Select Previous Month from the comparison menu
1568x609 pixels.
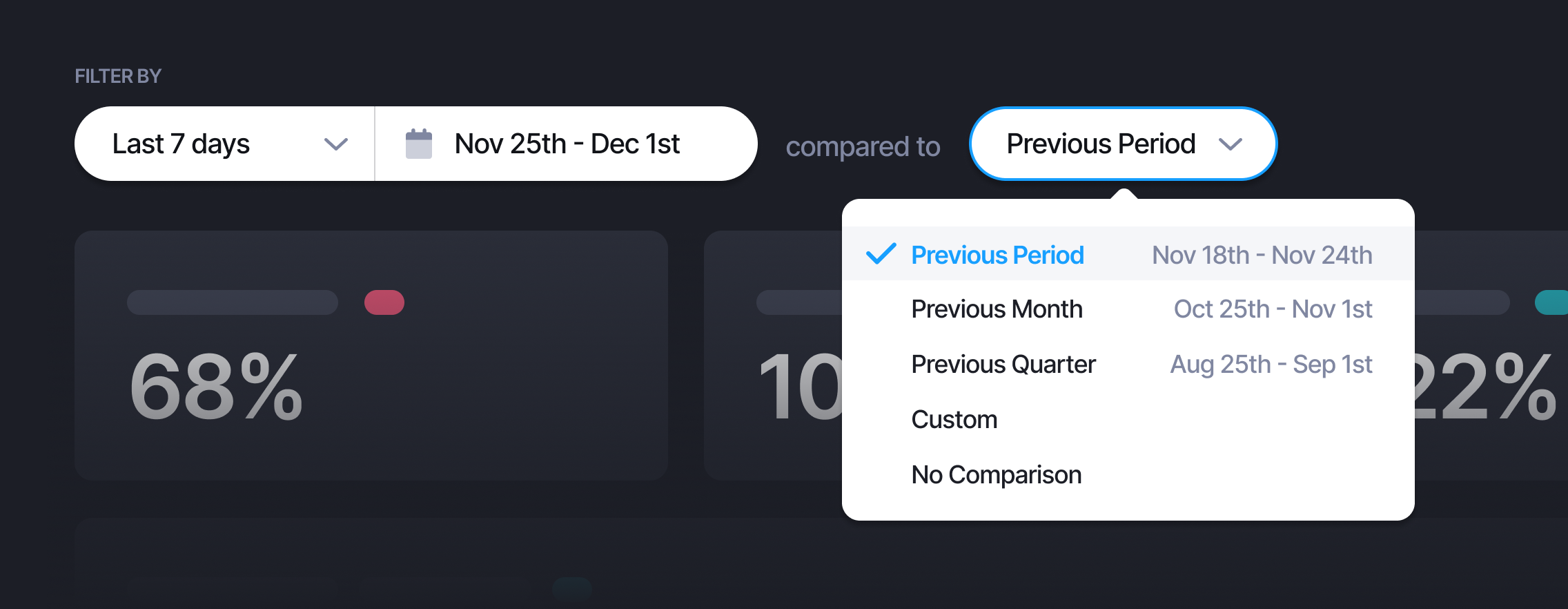(997, 309)
